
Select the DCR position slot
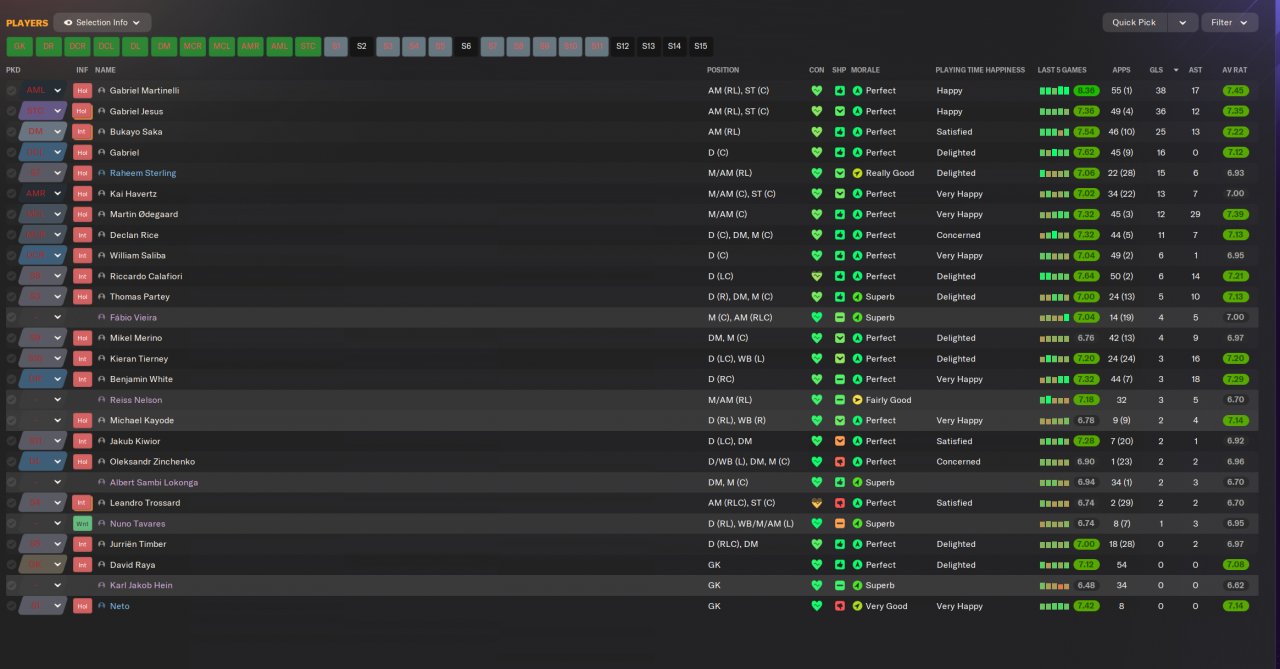(77, 46)
